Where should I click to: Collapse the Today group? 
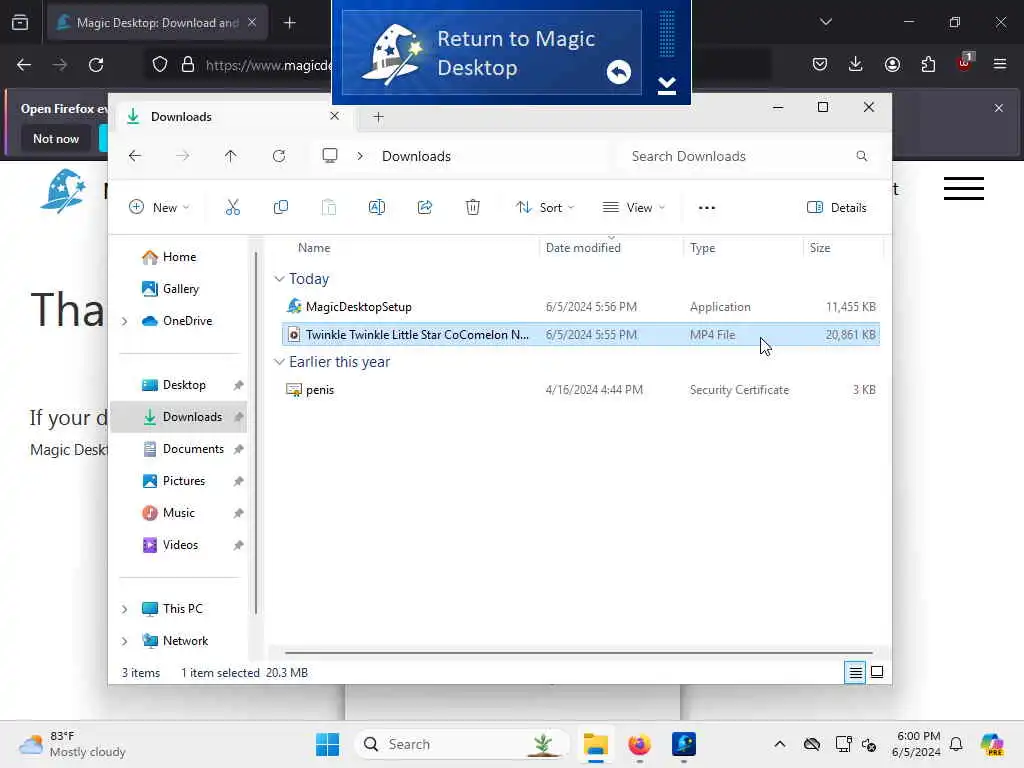coord(280,279)
